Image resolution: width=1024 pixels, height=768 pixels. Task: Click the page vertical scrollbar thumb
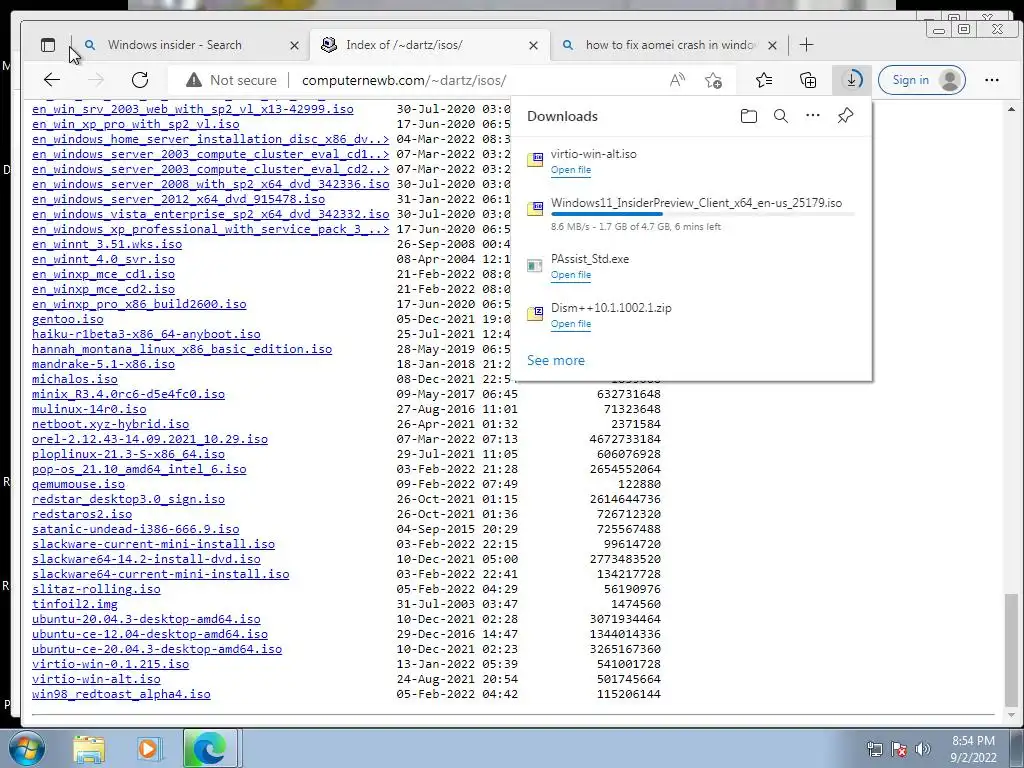(x=1011, y=648)
